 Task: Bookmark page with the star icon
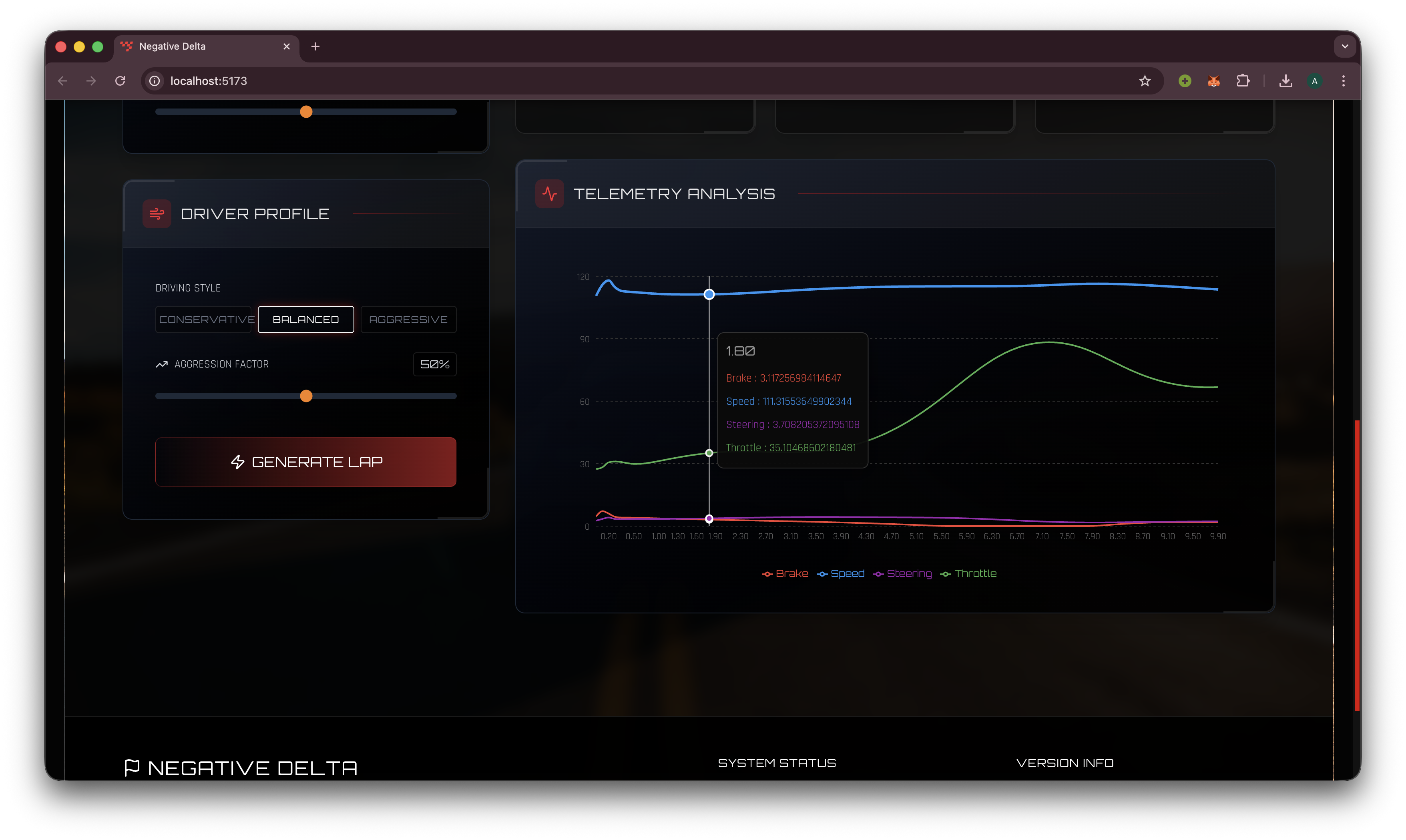[x=1145, y=81]
